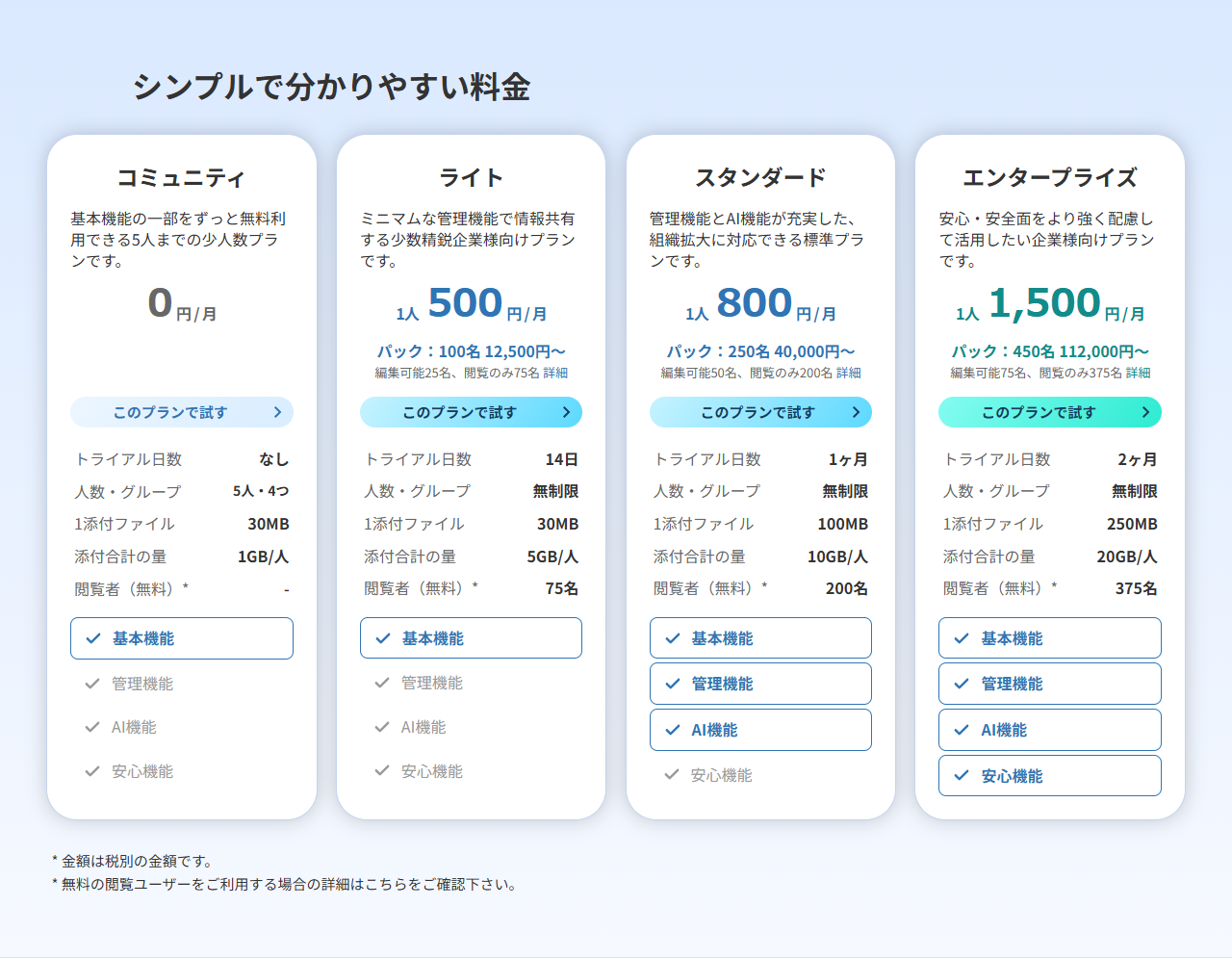Click the 375名 viewer count value
Screen dimensions: 1232x958
click(x=1137, y=588)
